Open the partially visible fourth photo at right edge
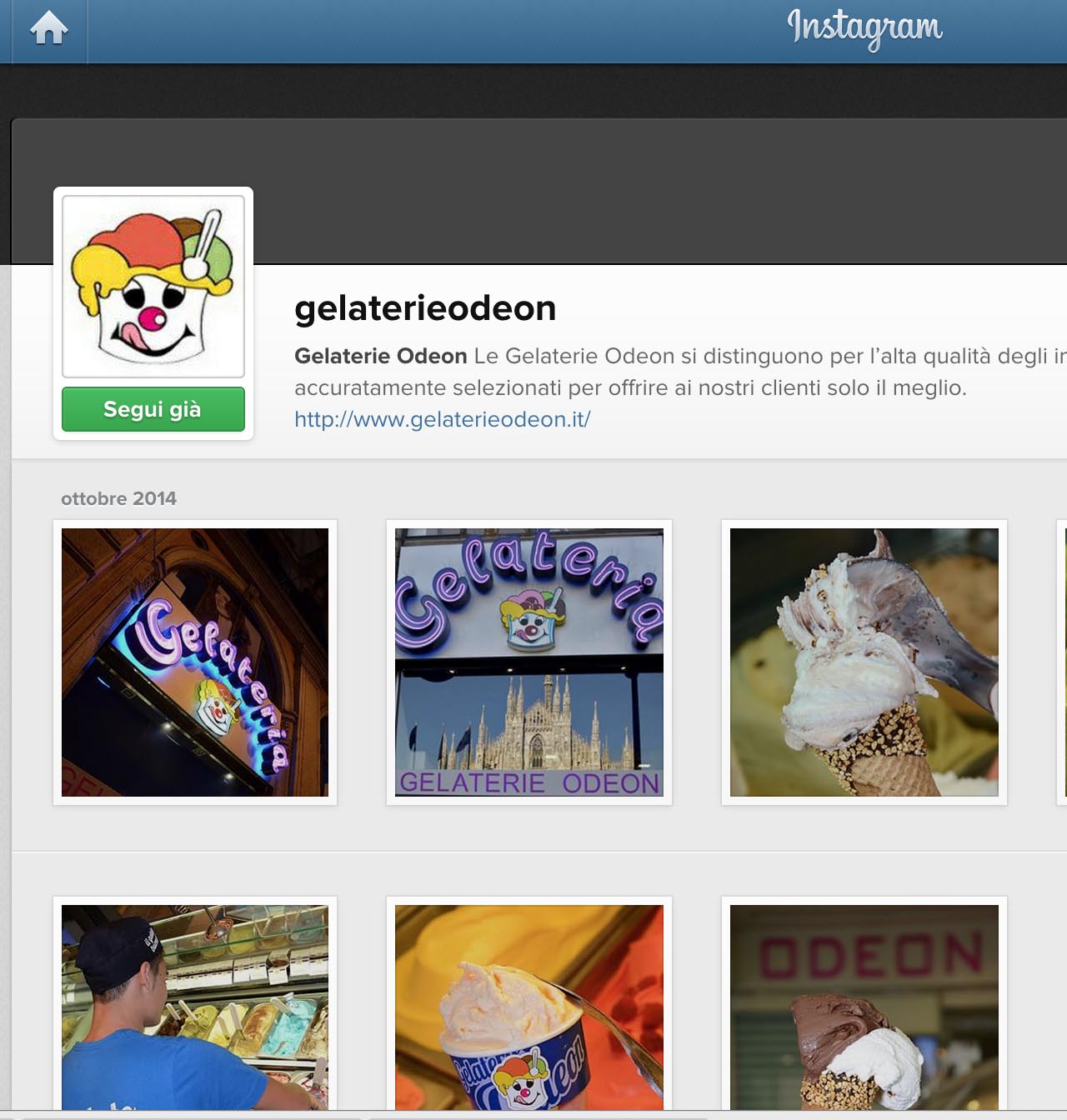1067x1120 pixels. [1062, 662]
